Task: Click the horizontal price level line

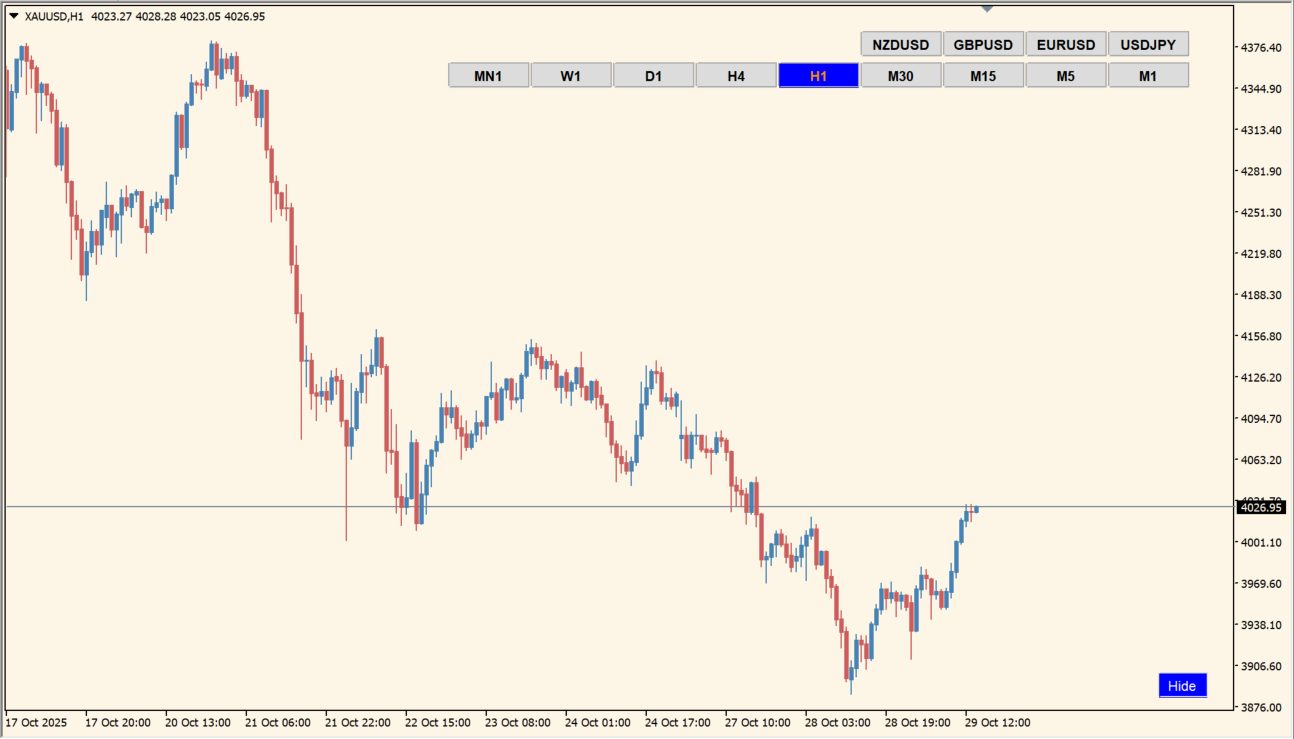Action: tap(600, 505)
